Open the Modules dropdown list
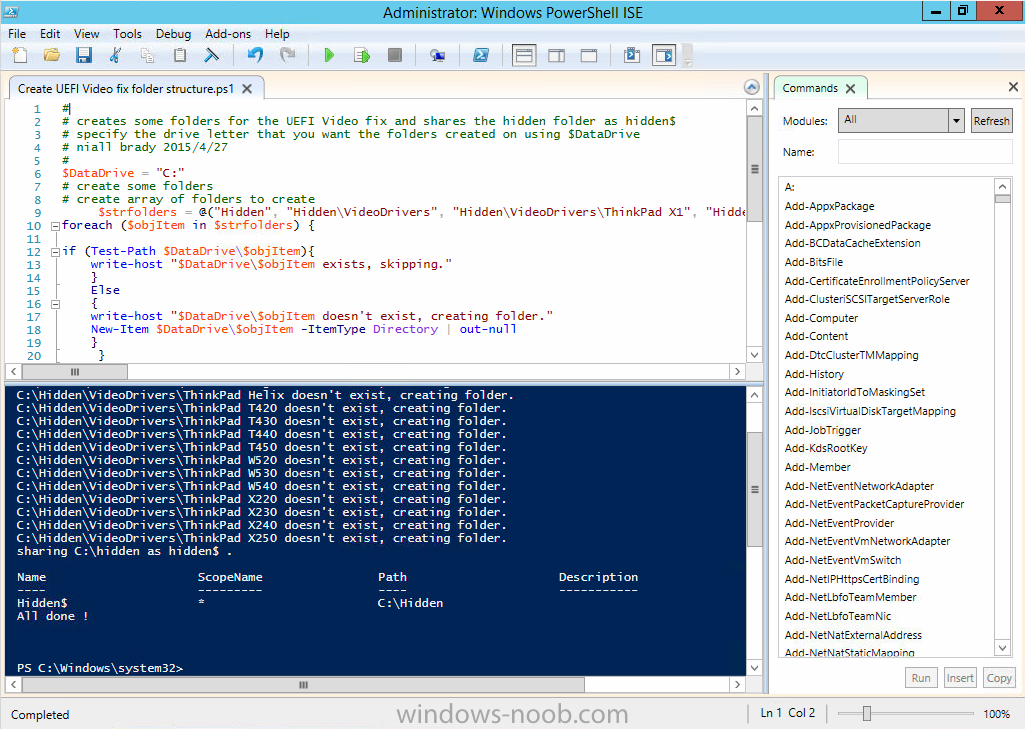 pos(956,120)
